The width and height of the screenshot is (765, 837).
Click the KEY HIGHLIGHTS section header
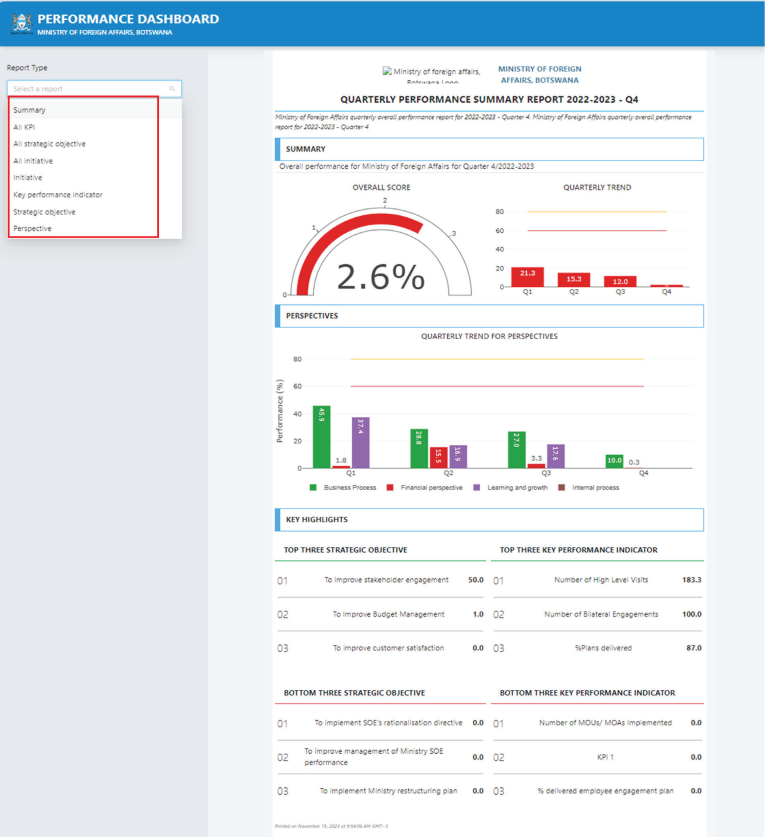coord(489,519)
